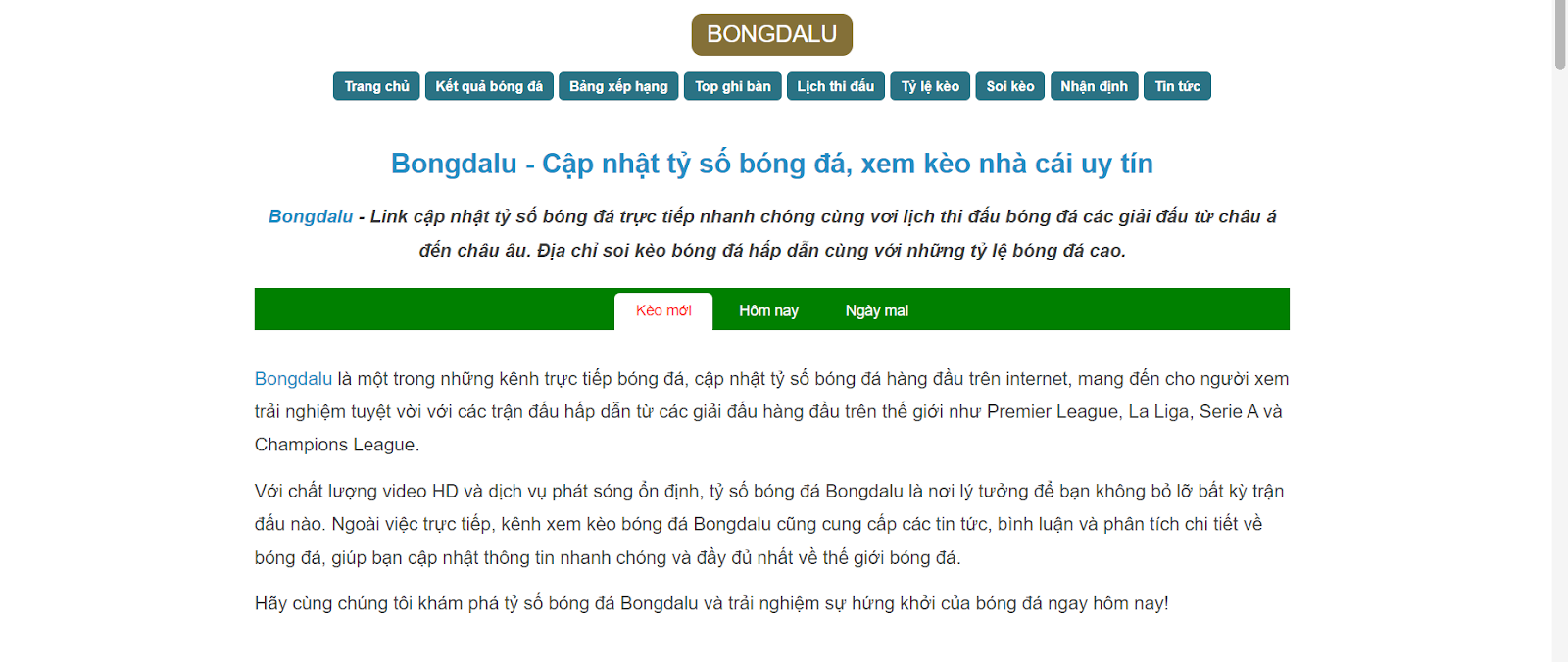Go to Tỷ lệ kèo page
1568x662 pixels.
pos(930,86)
